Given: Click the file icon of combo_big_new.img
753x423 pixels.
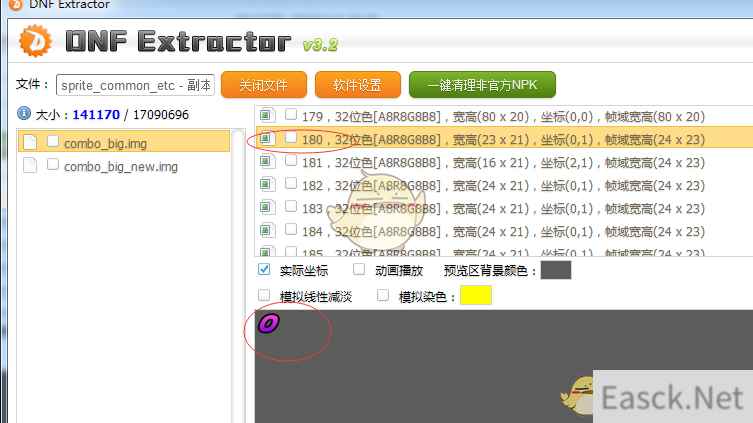Looking at the screenshot, I should [x=30, y=165].
